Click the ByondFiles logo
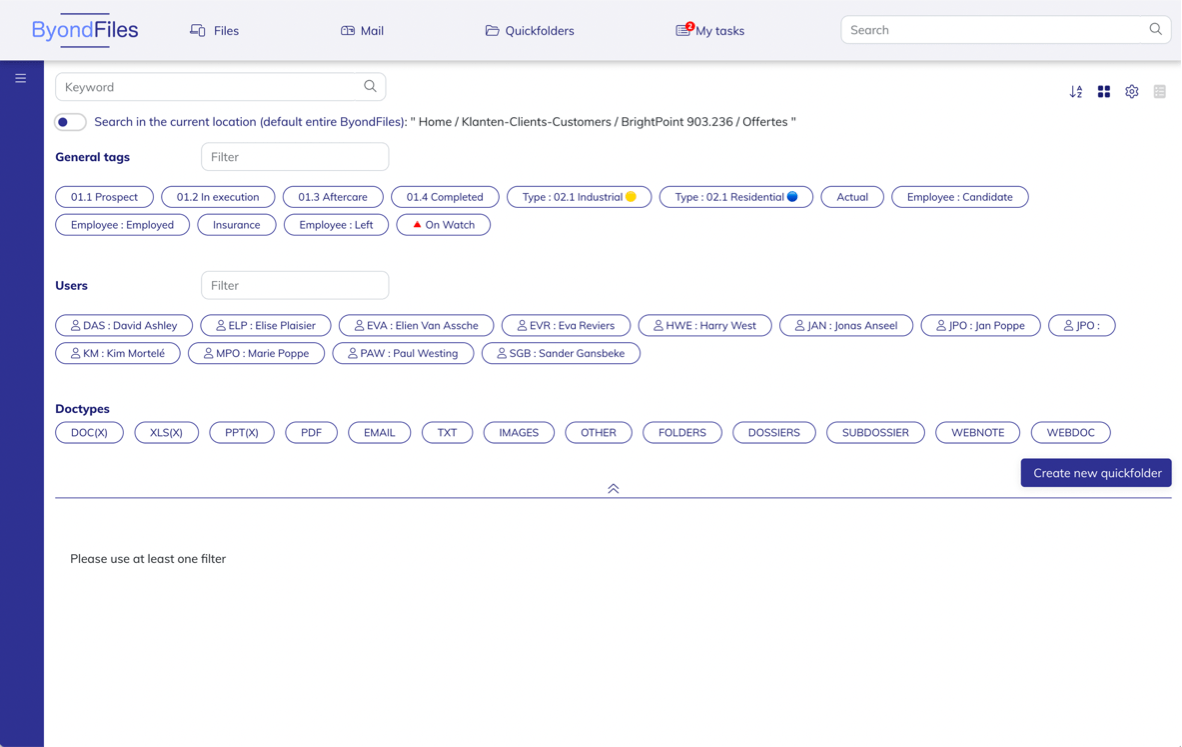Image resolution: width=1182 pixels, height=747 pixels. coord(85,30)
